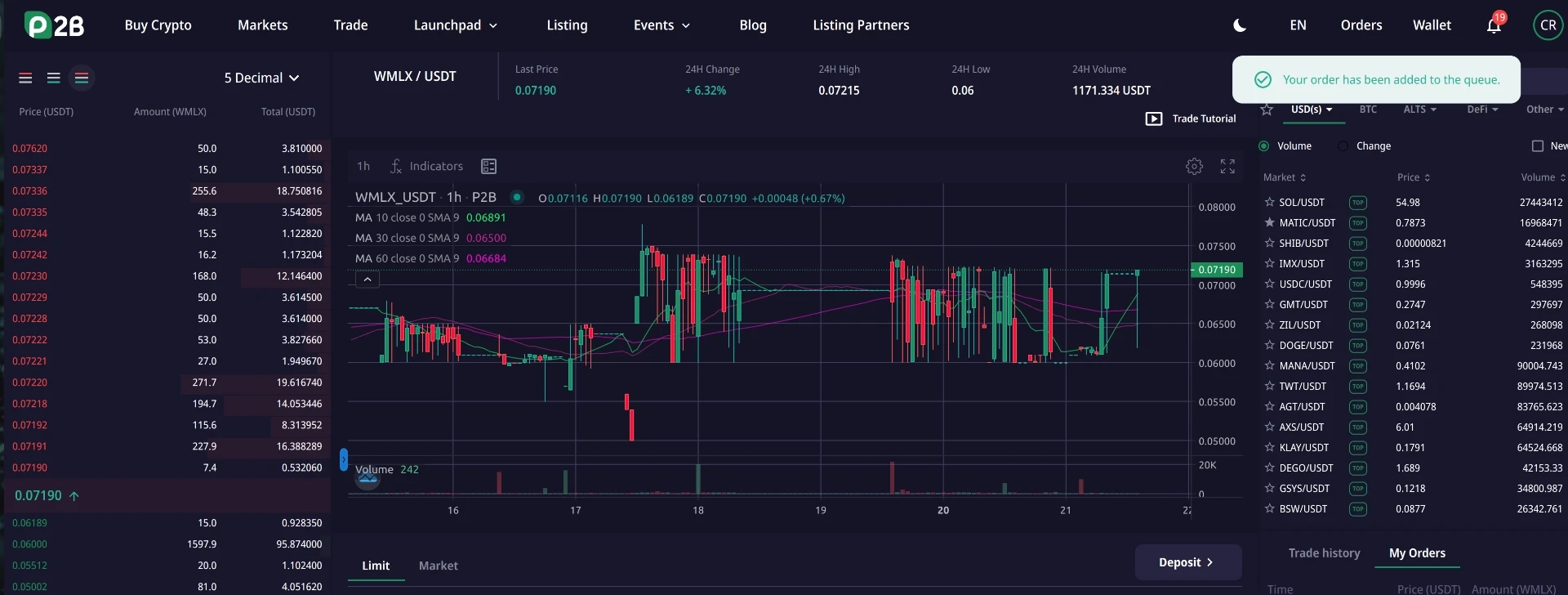The width and height of the screenshot is (1568, 595).
Task: Open the Trade Tutorial link
Action: click(1191, 119)
